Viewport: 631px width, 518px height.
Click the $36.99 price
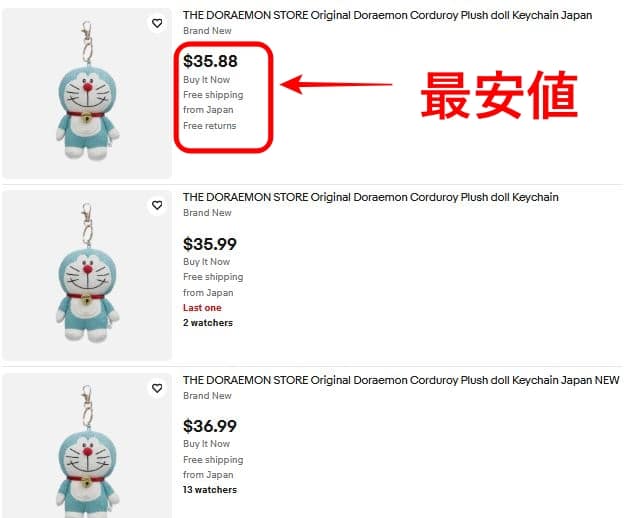(x=210, y=426)
